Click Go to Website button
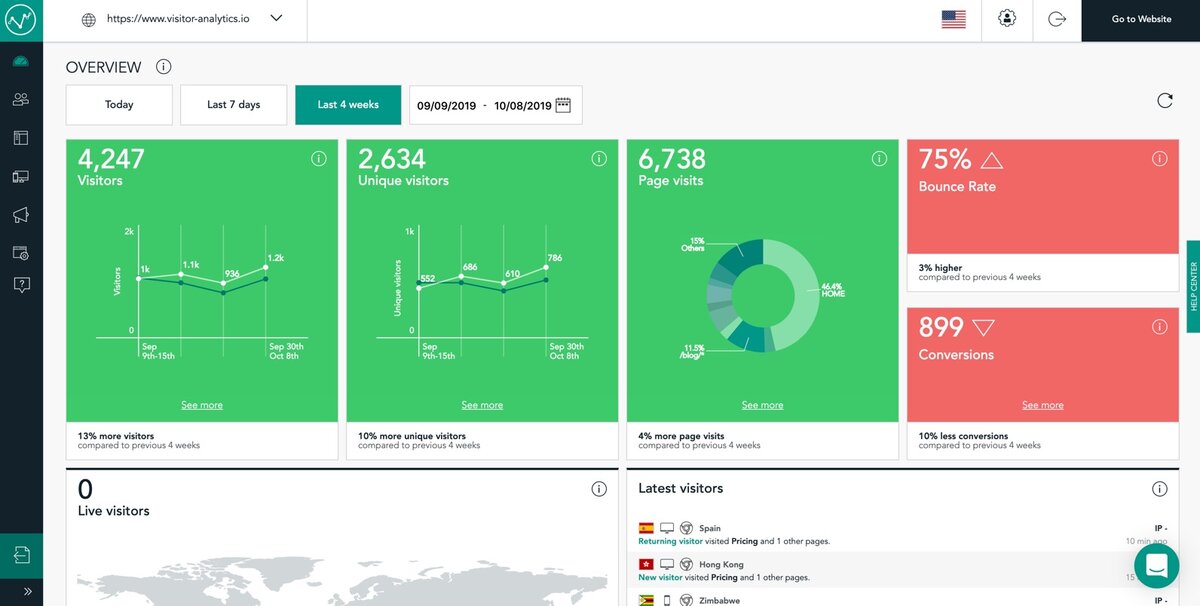1200x606 pixels. point(1140,18)
